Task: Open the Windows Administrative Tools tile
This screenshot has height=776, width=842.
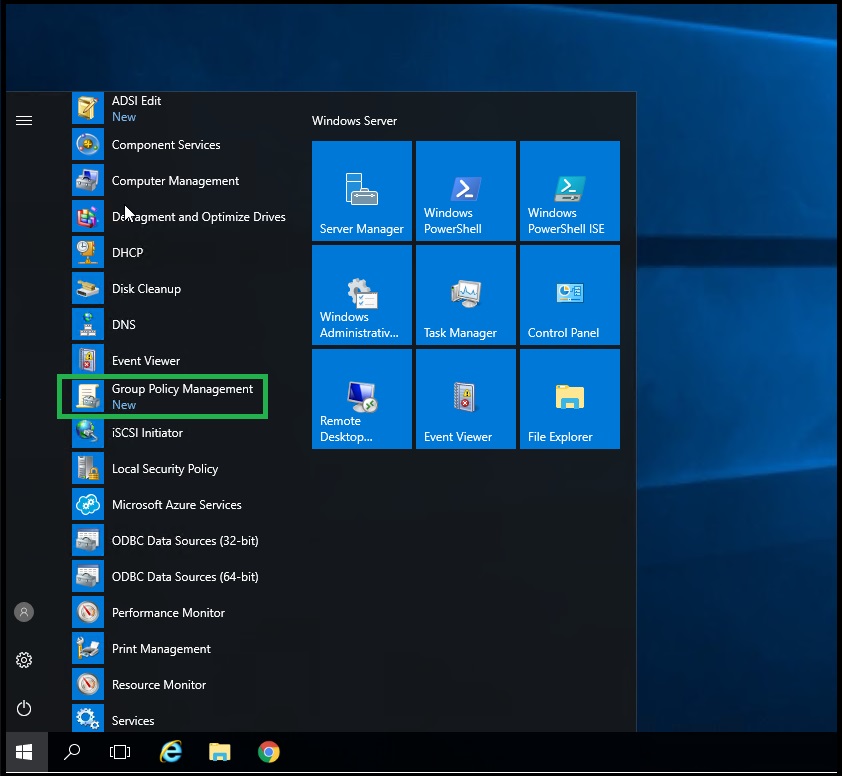Action: coord(361,295)
